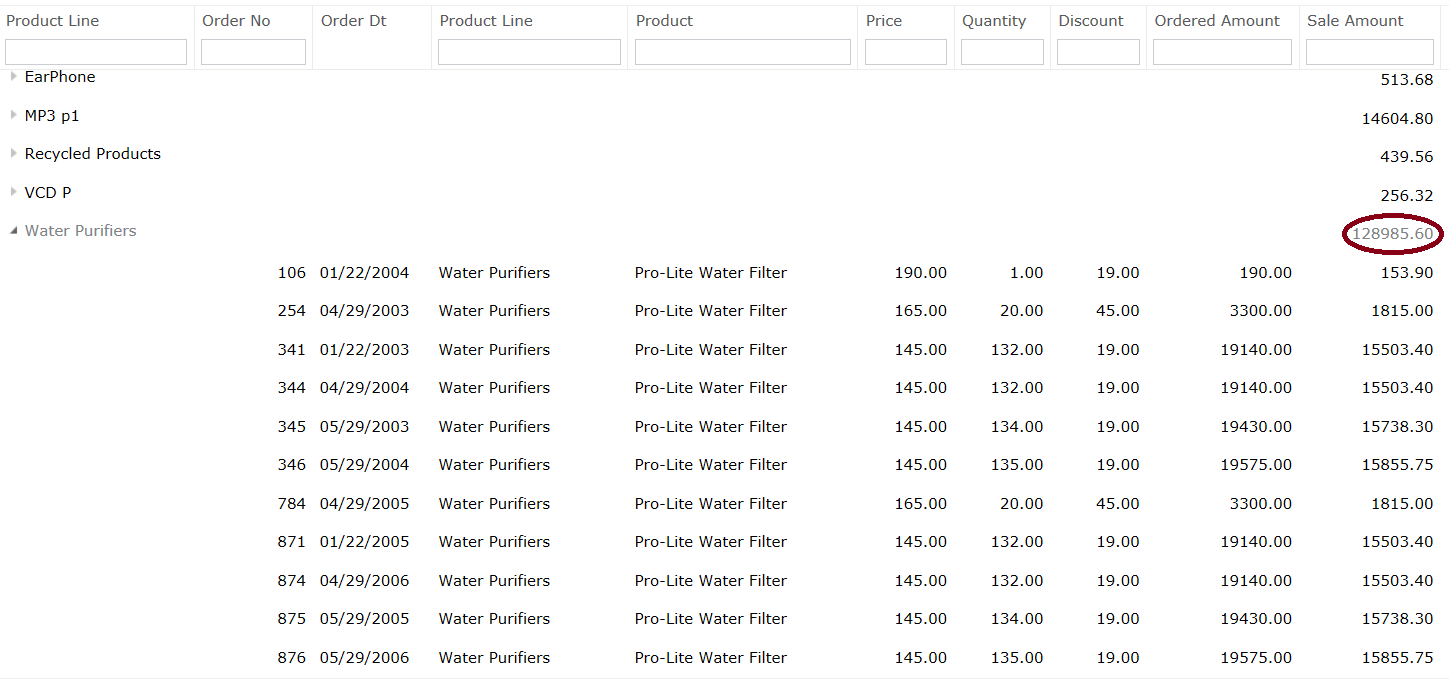Click order number 341
The image size is (1449, 680).
click(x=292, y=350)
